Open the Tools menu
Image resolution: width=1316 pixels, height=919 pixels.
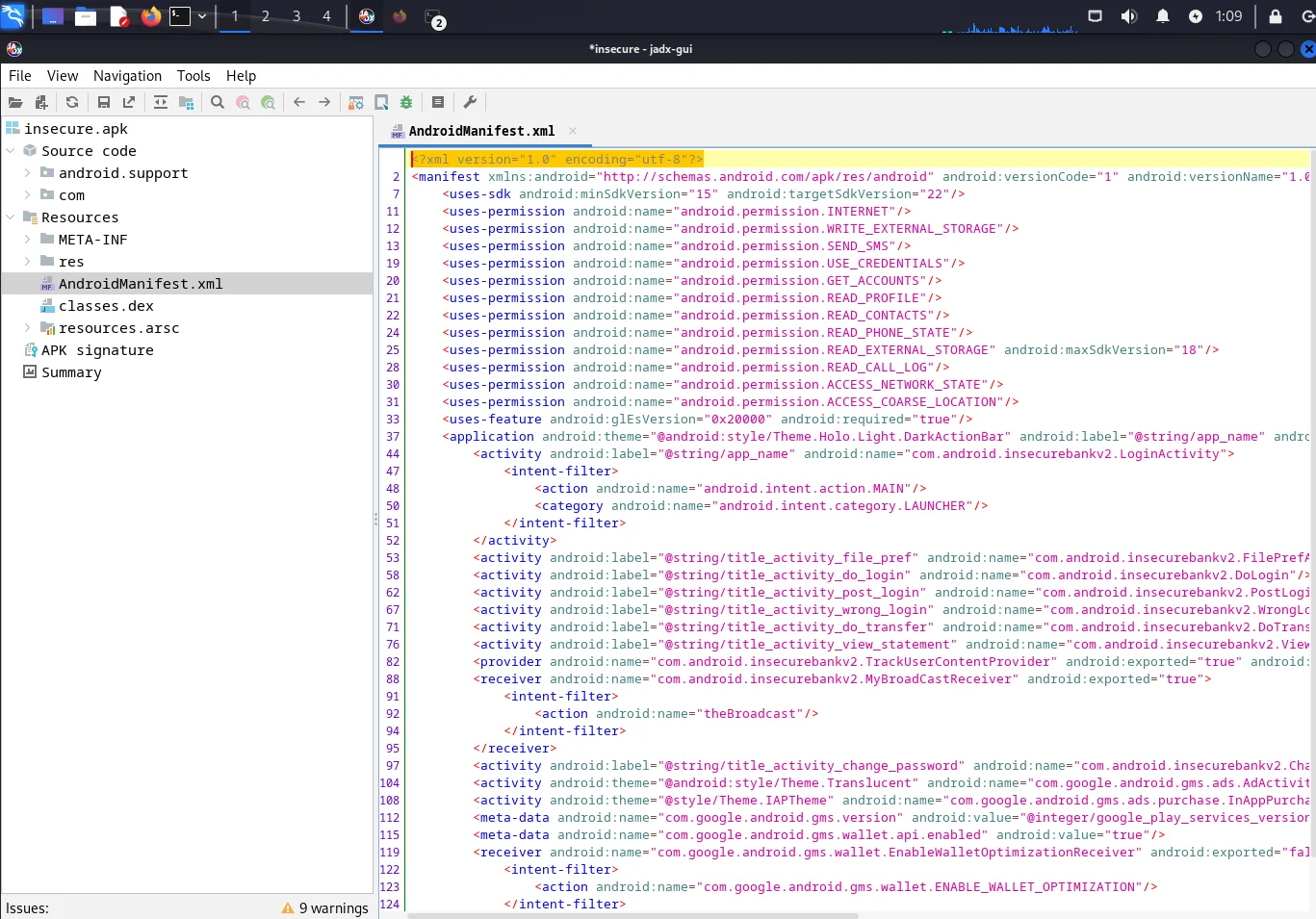click(x=194, y=76)
